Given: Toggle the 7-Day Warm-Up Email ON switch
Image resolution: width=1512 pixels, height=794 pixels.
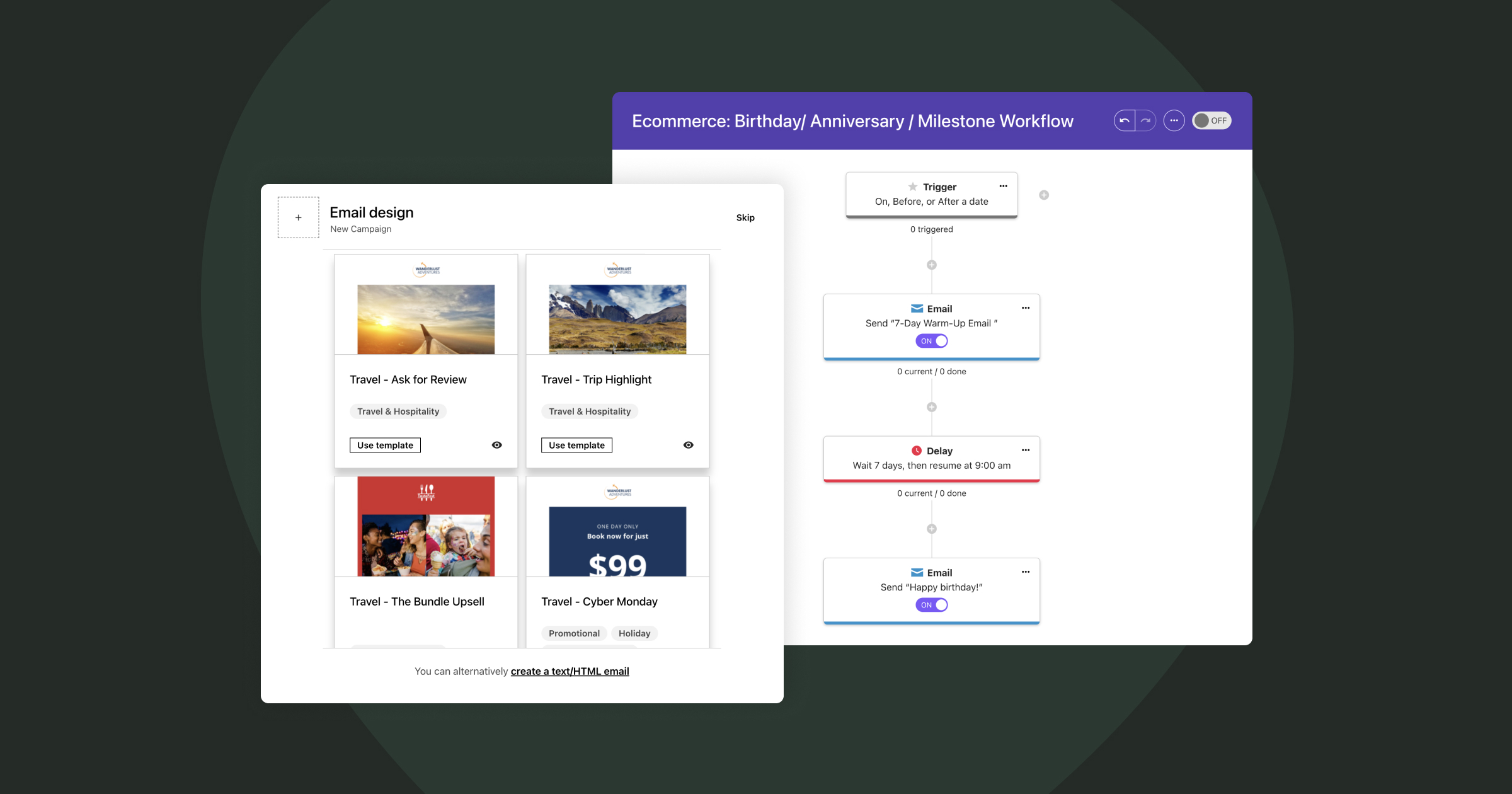Looking at the screenshot, I should pos(932,341).
